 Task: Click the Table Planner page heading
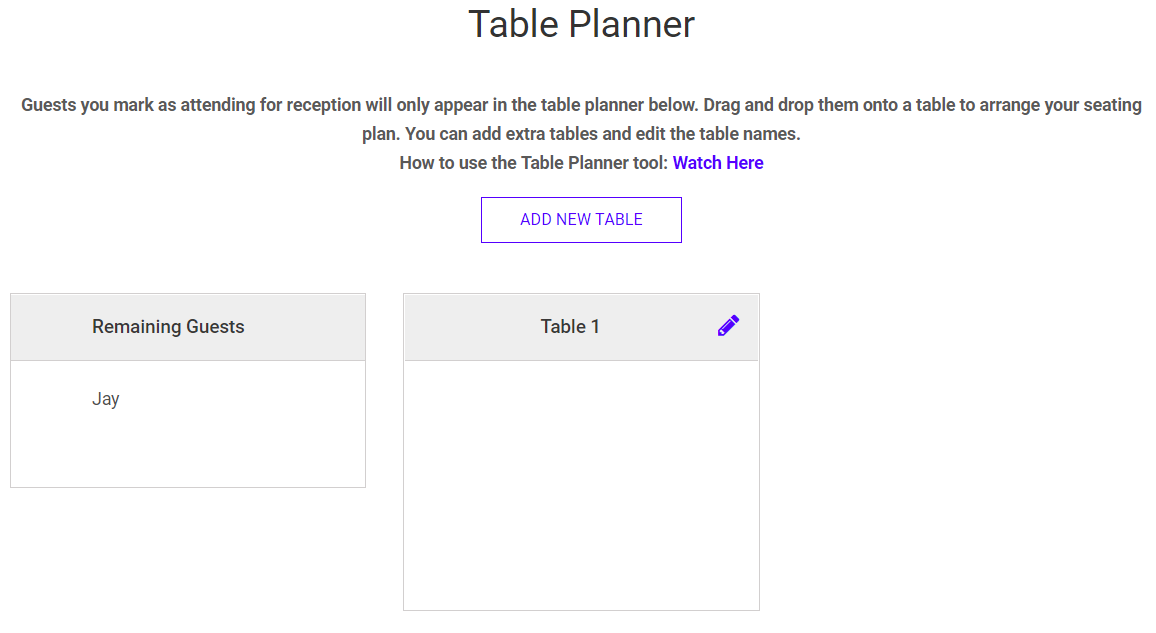click(x=581, y=24)
